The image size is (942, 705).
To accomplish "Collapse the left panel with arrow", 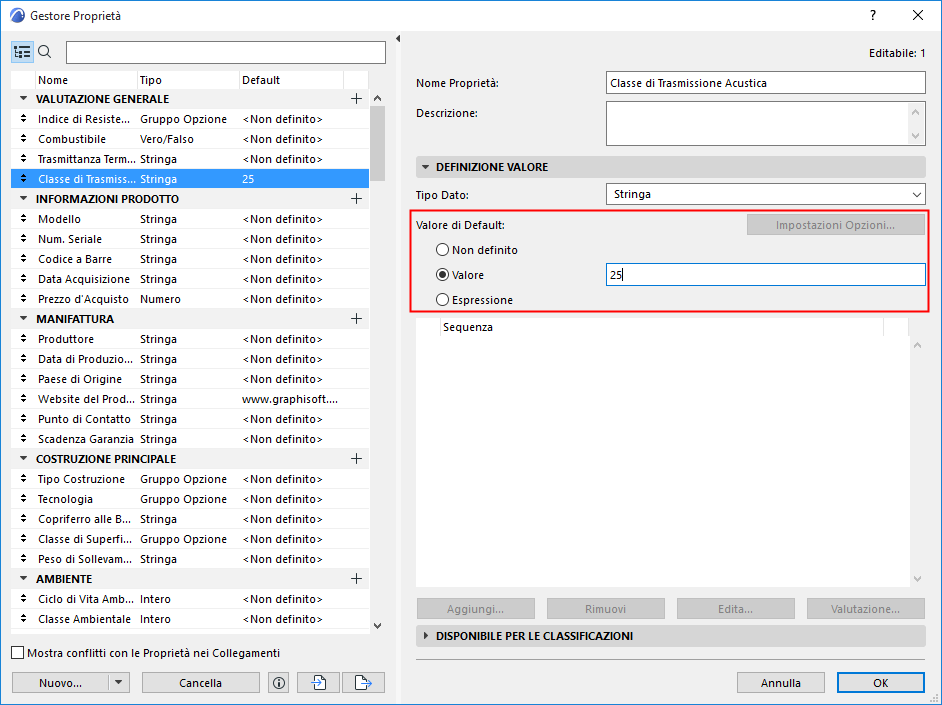I will click(398, 38).
